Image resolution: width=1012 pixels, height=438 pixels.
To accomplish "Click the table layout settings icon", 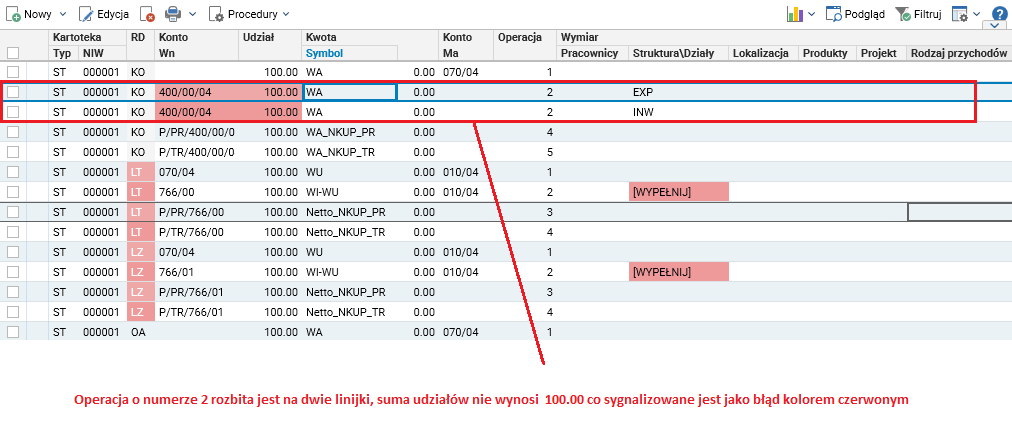I will point(960,14).
